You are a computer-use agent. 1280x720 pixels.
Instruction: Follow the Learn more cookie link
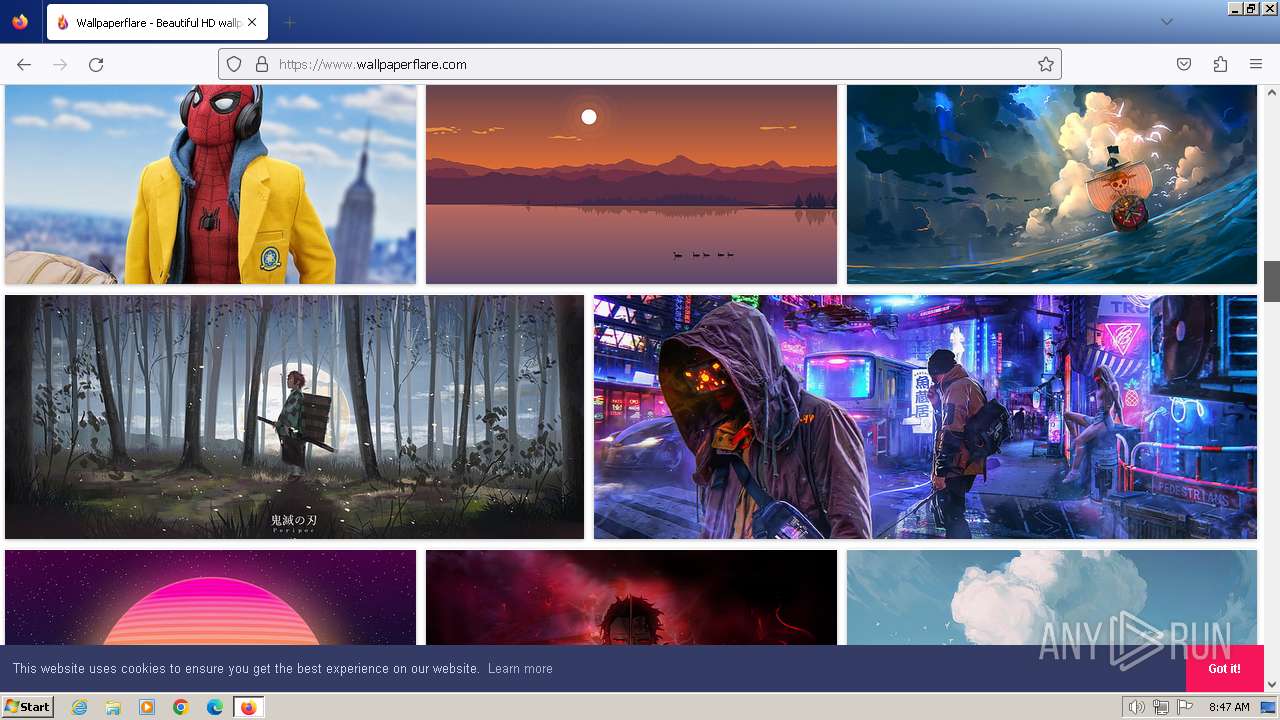pyautogui.click(x=520, y=668)
